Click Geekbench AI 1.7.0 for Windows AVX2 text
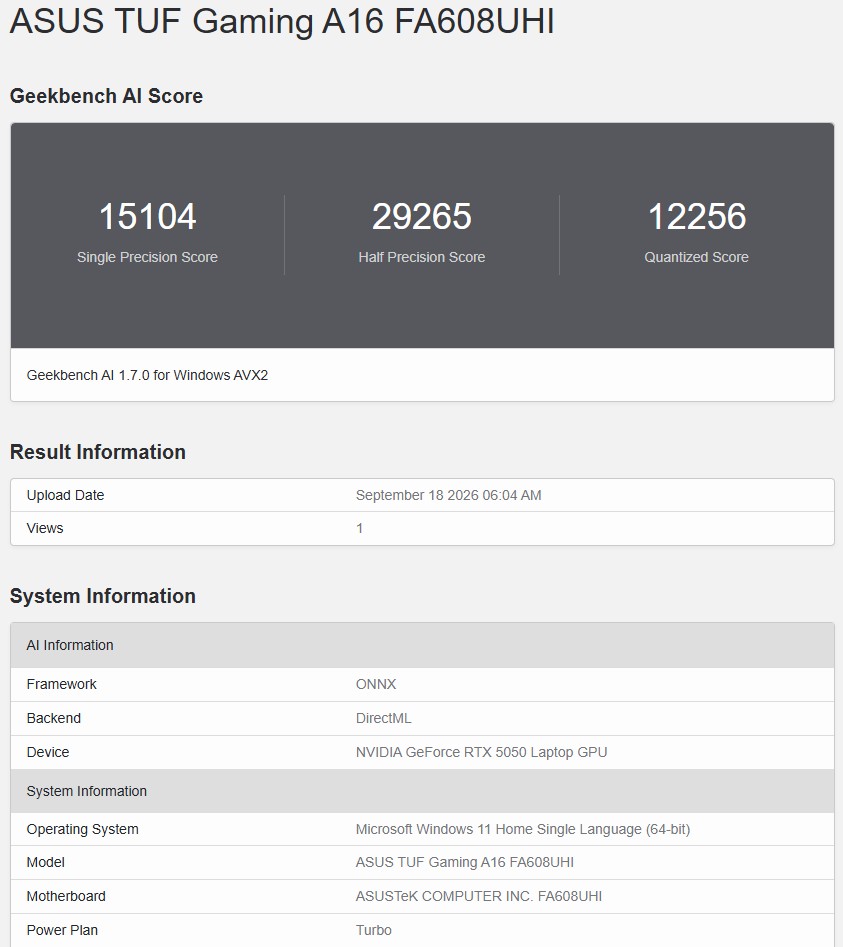 pos(147,375)
